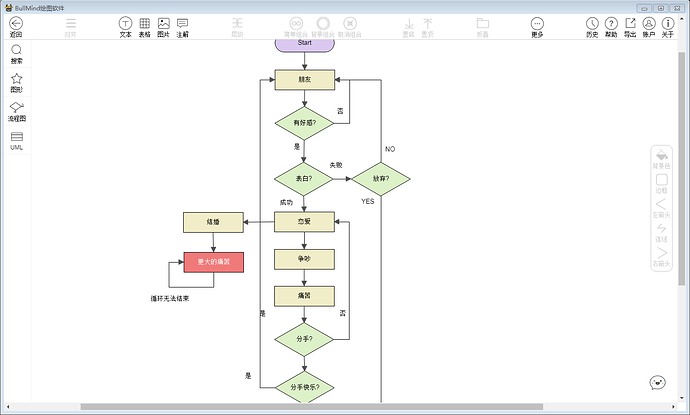This screenshot has width=690, height=415.
Task: Select the 文本 text tool
Action: (125, 23)
